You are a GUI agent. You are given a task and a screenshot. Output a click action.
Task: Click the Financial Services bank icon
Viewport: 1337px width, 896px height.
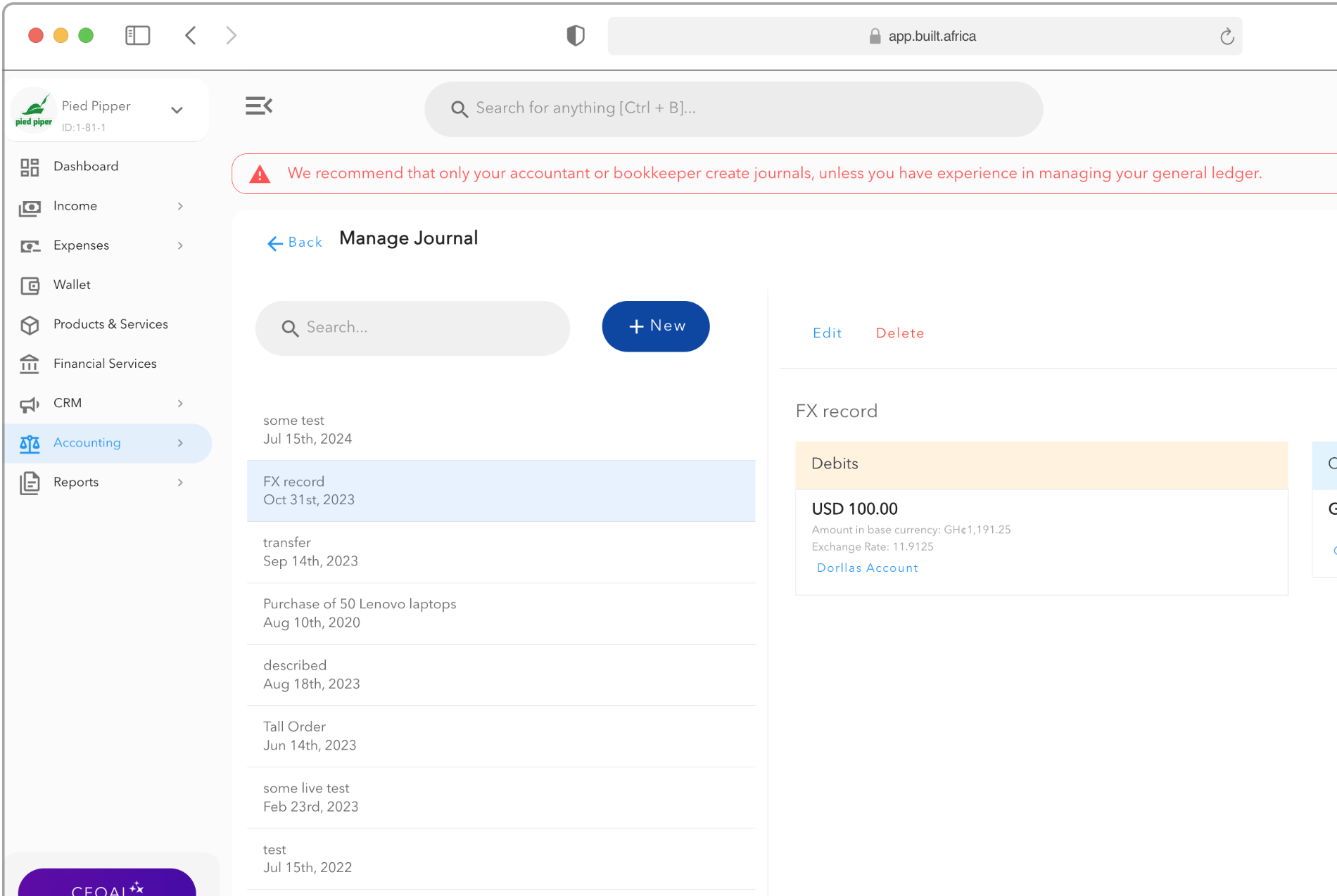[30, 364]
